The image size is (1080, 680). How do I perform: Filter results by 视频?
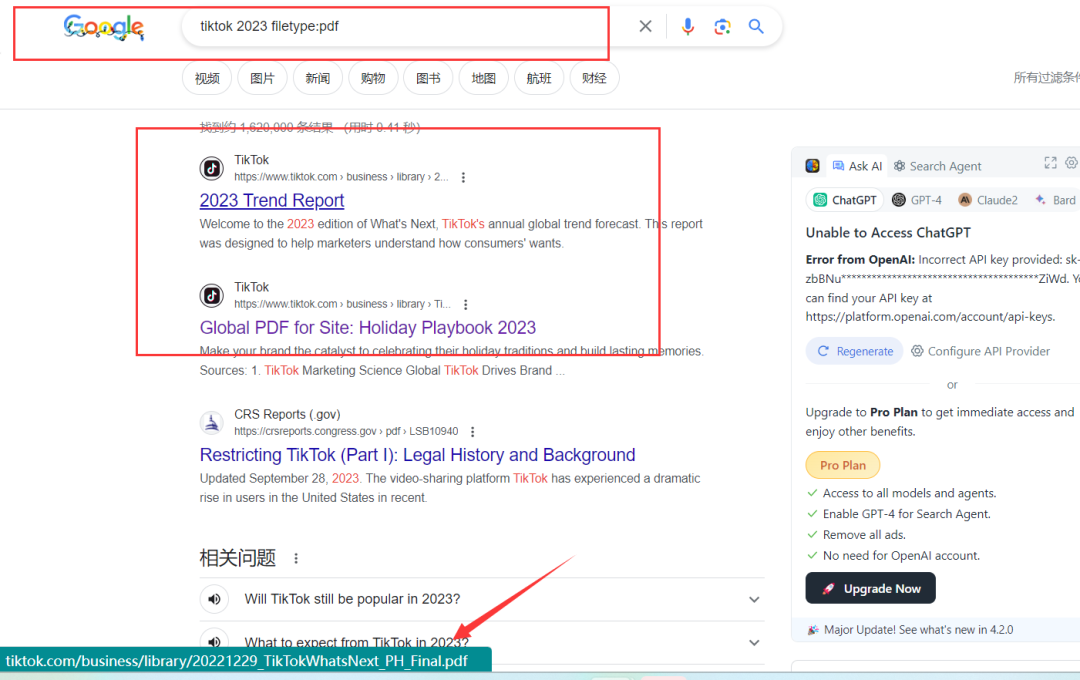[x=207, y=79]
